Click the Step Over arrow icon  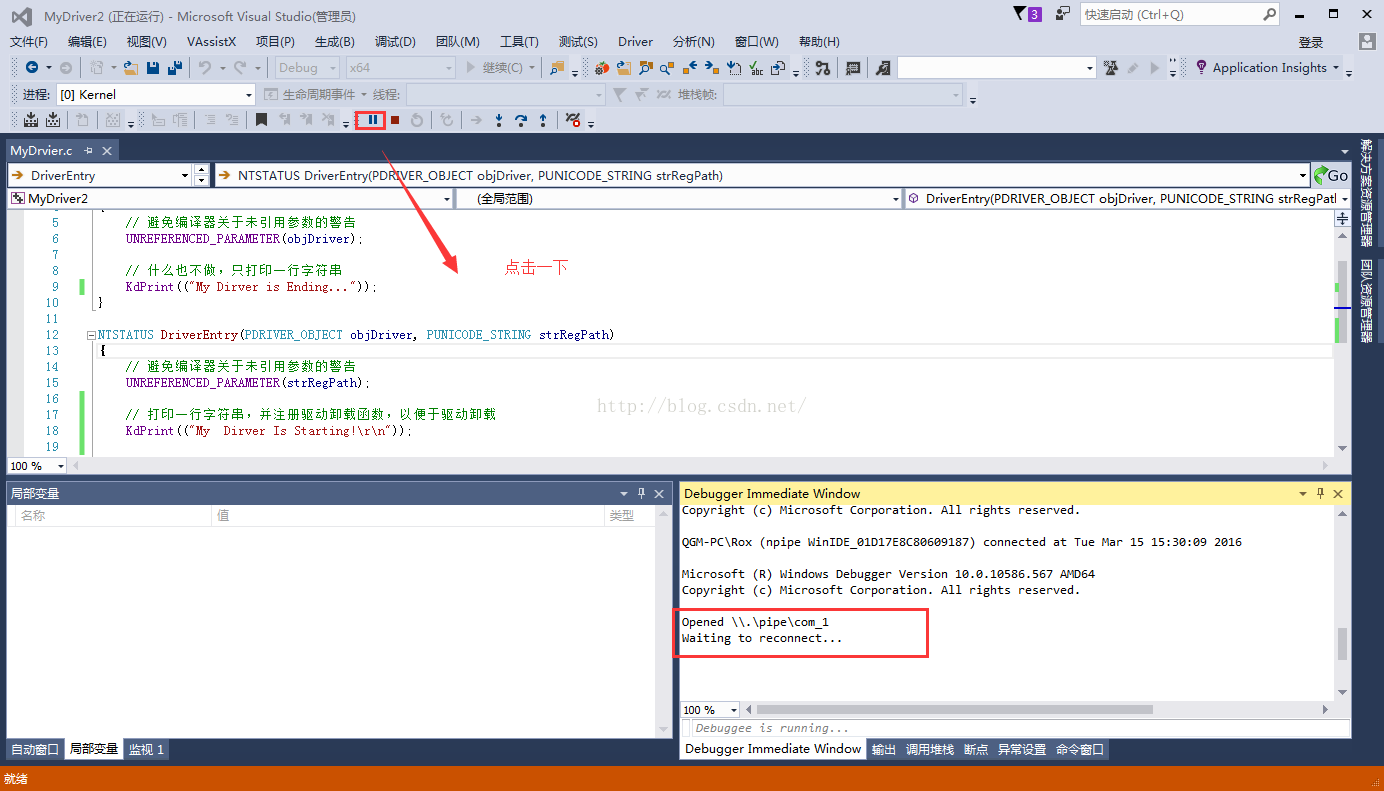tap(521, 120)
